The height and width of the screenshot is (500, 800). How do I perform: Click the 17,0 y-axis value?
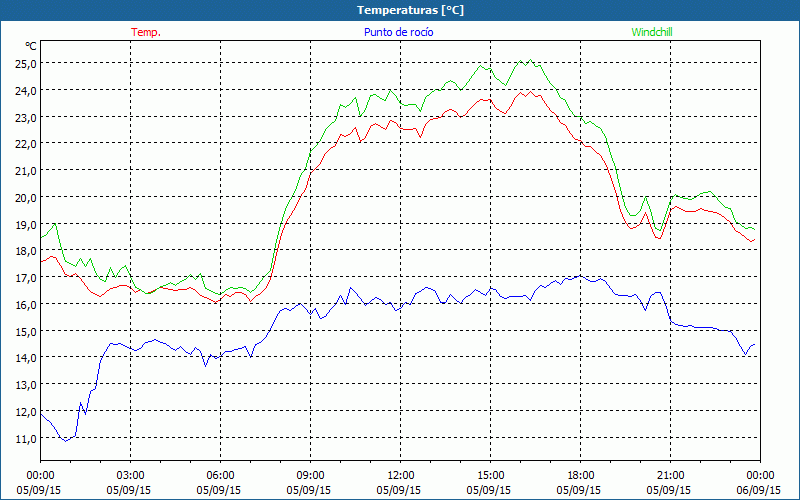click(26, 278)
